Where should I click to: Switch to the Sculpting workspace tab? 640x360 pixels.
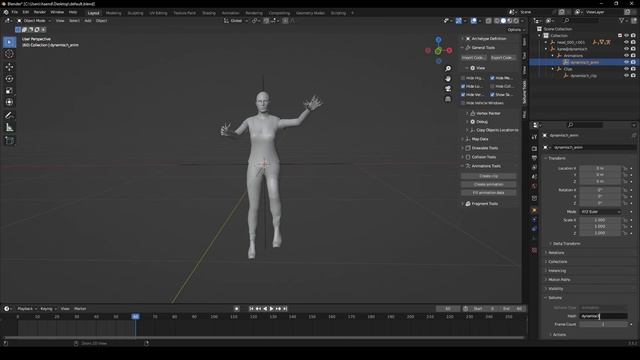[x=136, y=13]
